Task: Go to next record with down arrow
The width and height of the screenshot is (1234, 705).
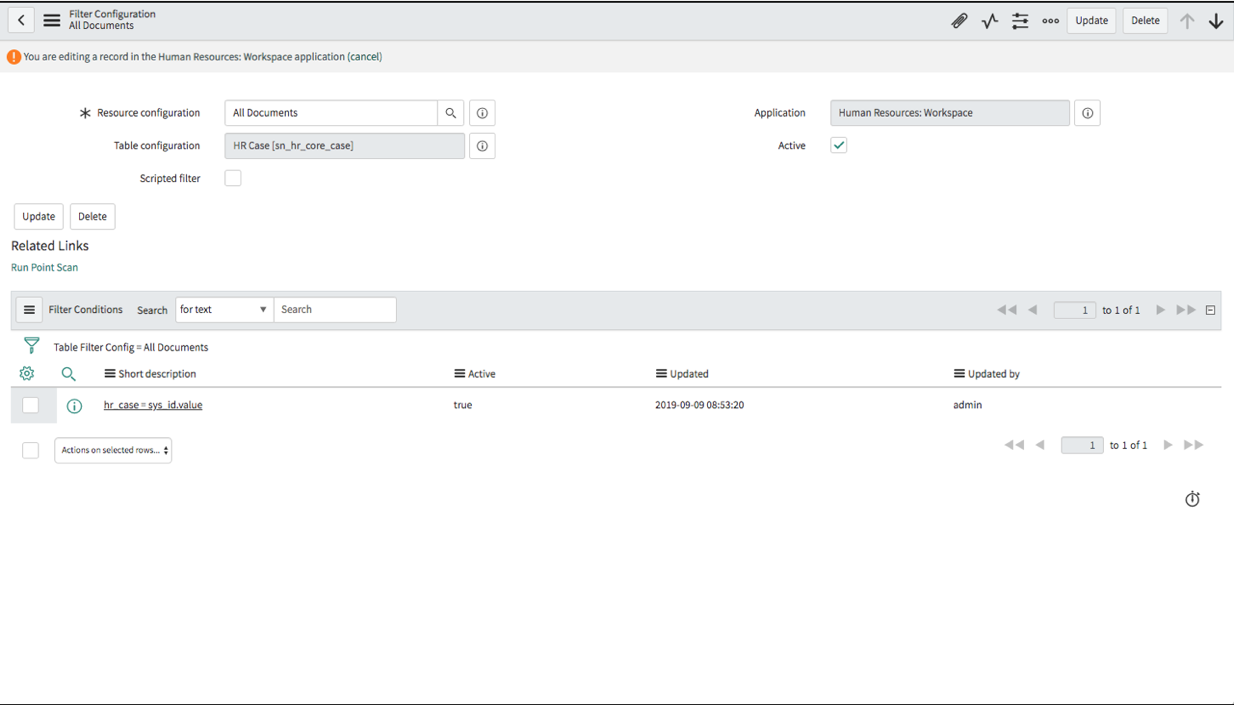Action: click(x=1216, y=20)
